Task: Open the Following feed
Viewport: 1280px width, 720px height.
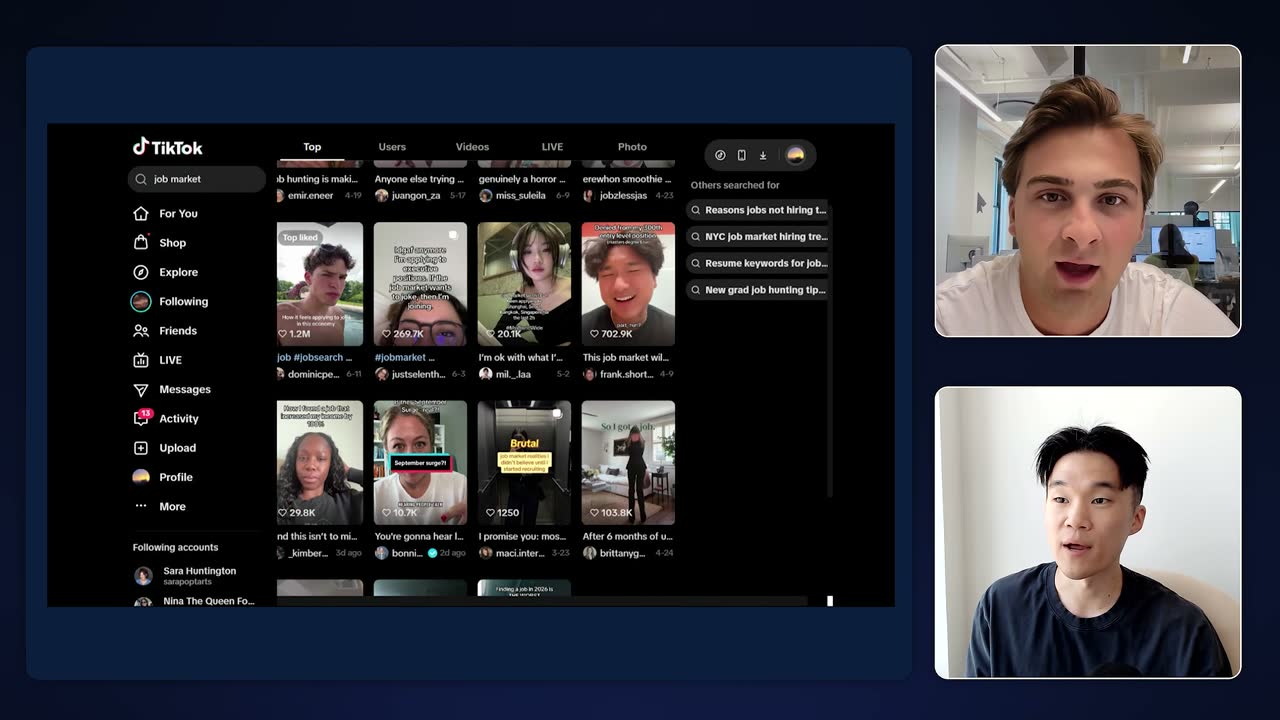Action: tap(170, 301)
